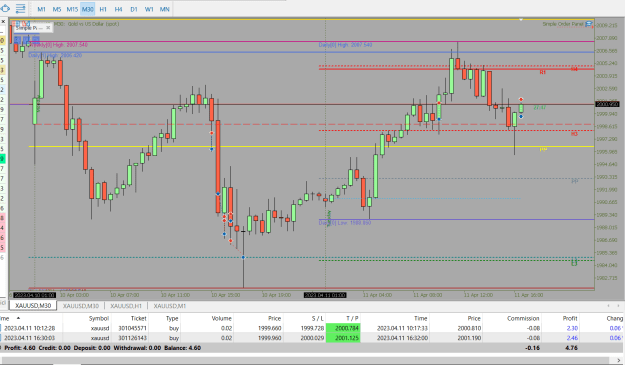Open the second XAUUSD,M30 chart tab
Viewport: 625px width, 365px height.
81,306
